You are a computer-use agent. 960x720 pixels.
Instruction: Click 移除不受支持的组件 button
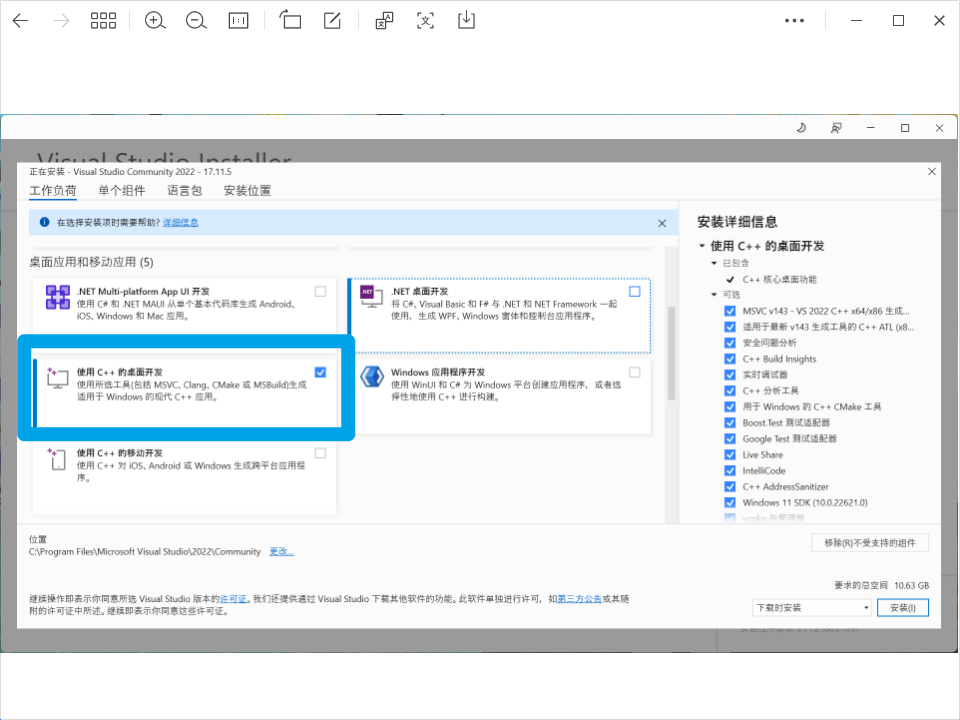coord(870,543)
